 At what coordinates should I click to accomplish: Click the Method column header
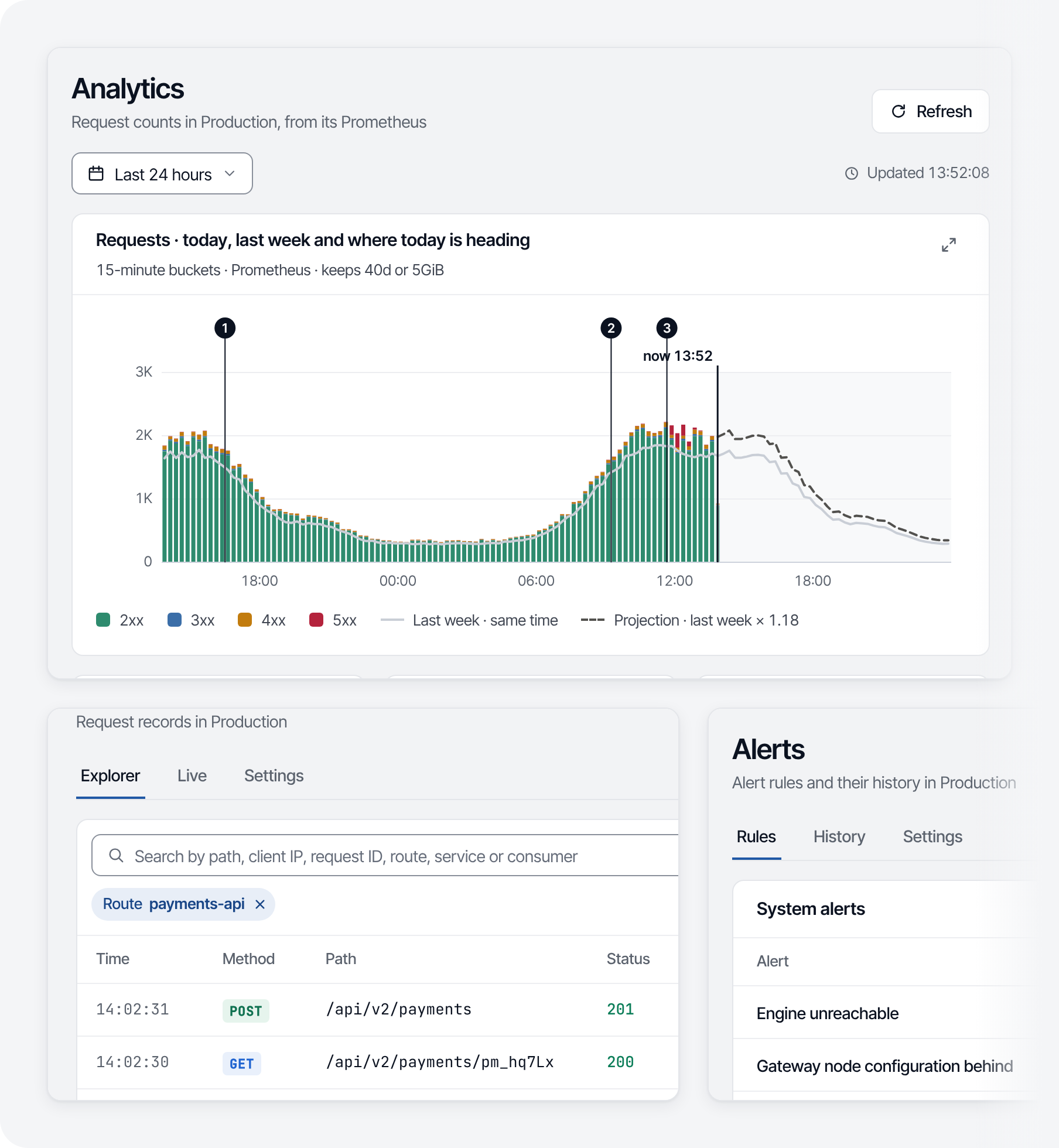[x=248, y=959]
